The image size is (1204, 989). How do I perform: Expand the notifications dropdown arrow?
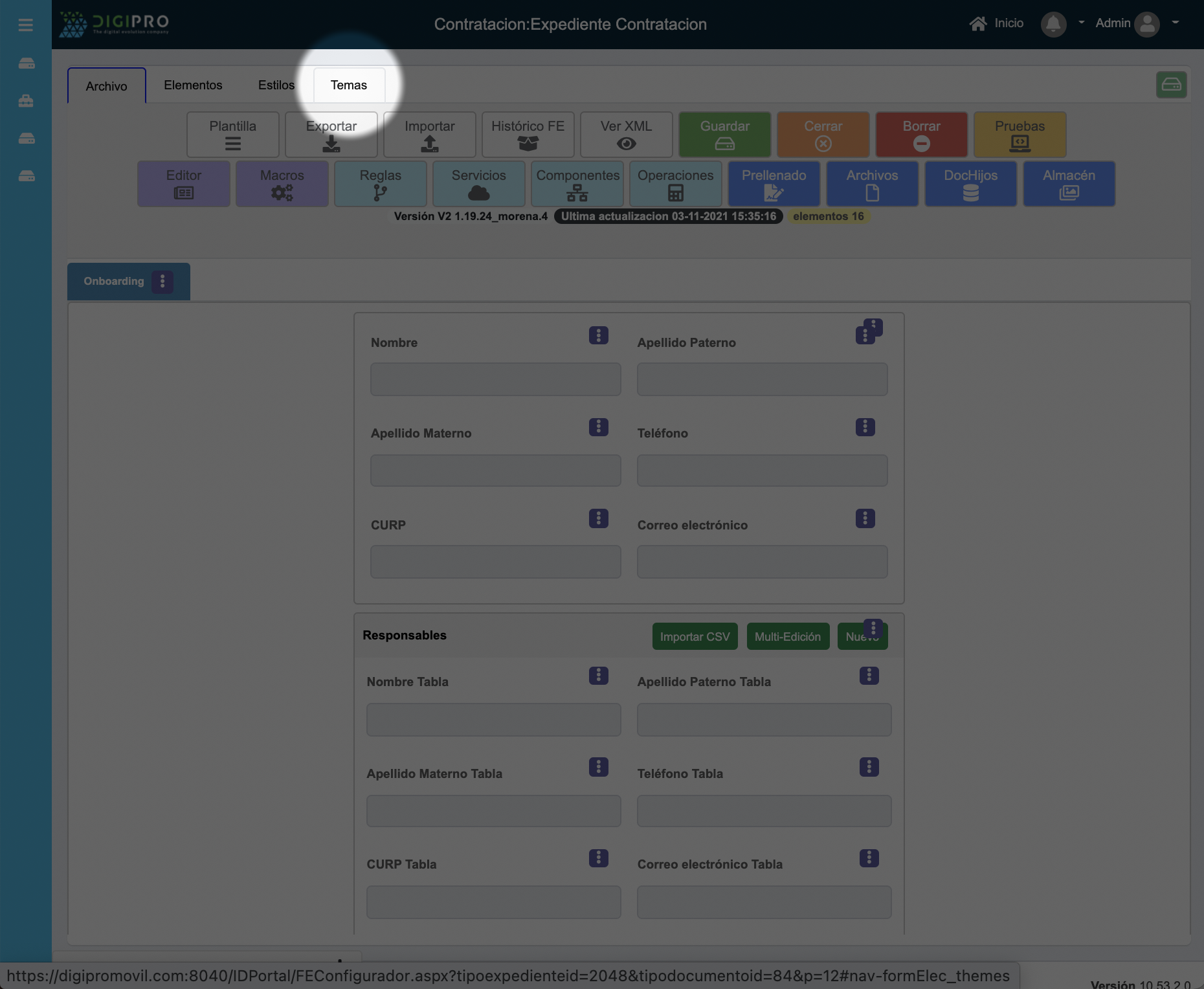[x=1081, y=23]
